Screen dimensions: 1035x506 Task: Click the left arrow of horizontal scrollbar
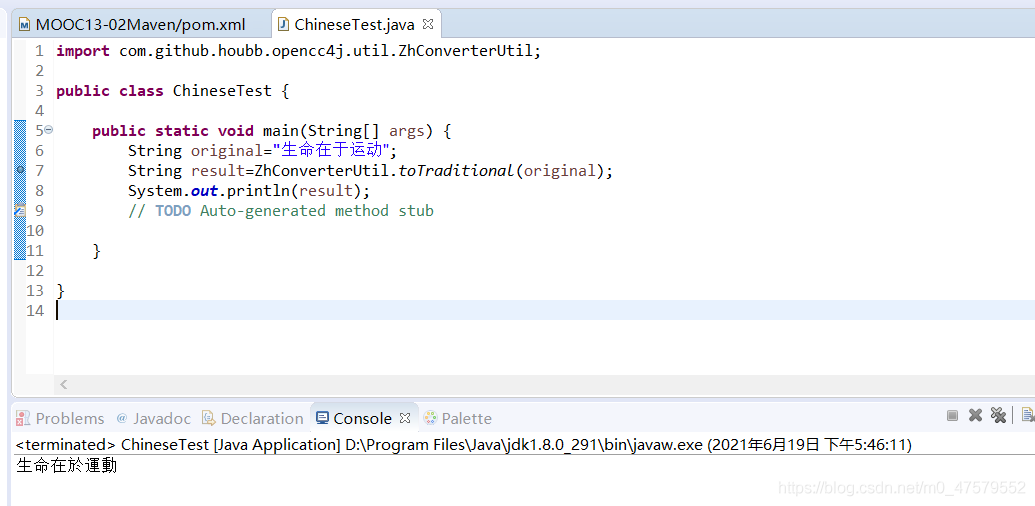(x=64, y=384)
